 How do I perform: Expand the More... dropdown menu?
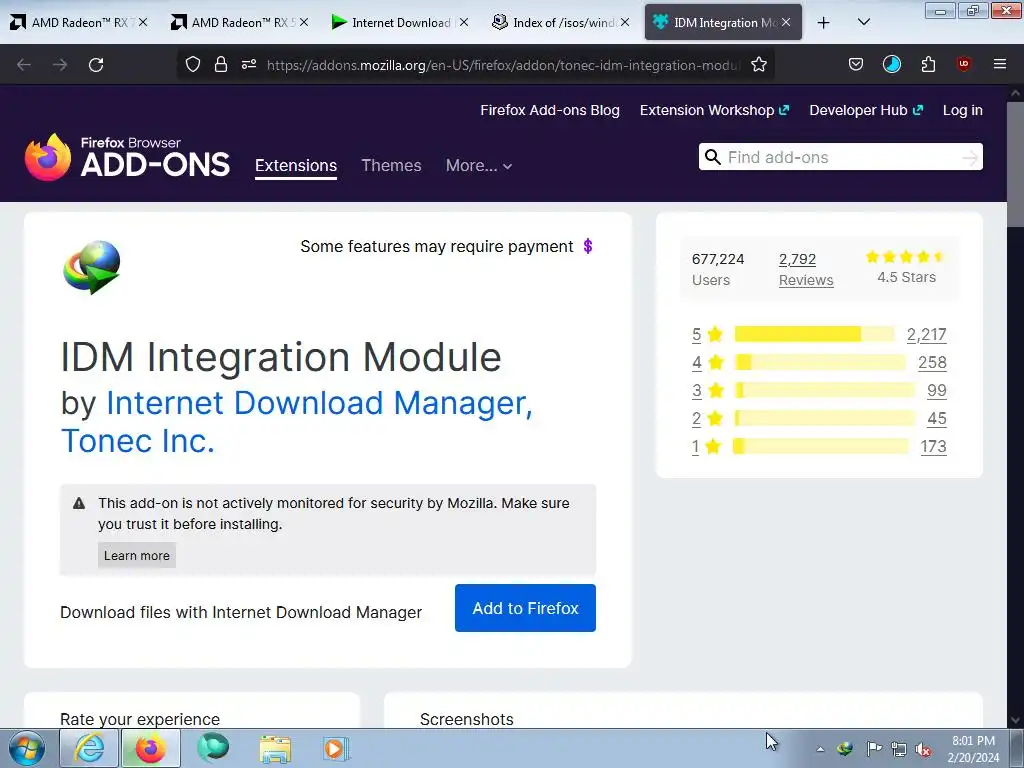tap(479, 165)
